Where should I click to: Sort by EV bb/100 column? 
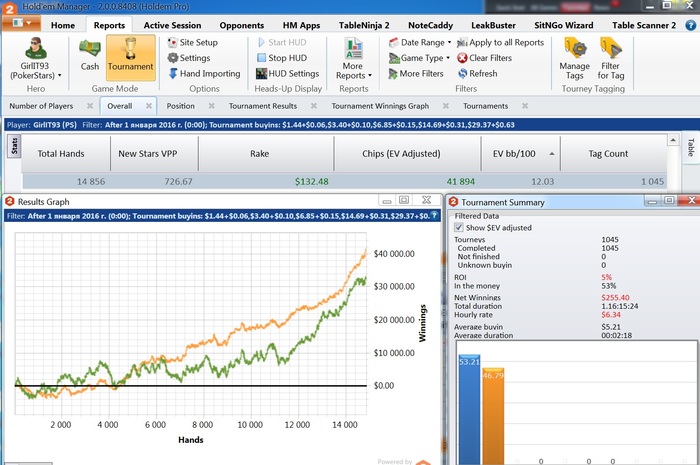[521, 154]
